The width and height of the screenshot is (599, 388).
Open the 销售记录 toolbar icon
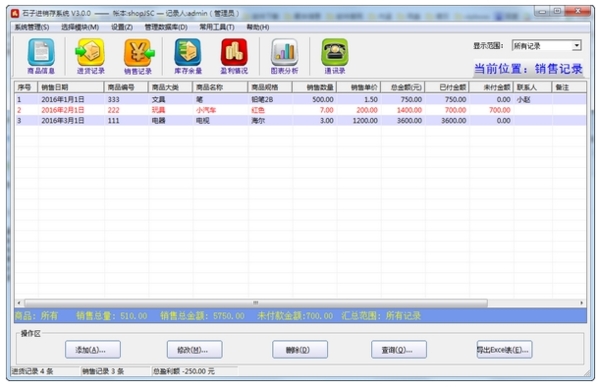[138, 56]
